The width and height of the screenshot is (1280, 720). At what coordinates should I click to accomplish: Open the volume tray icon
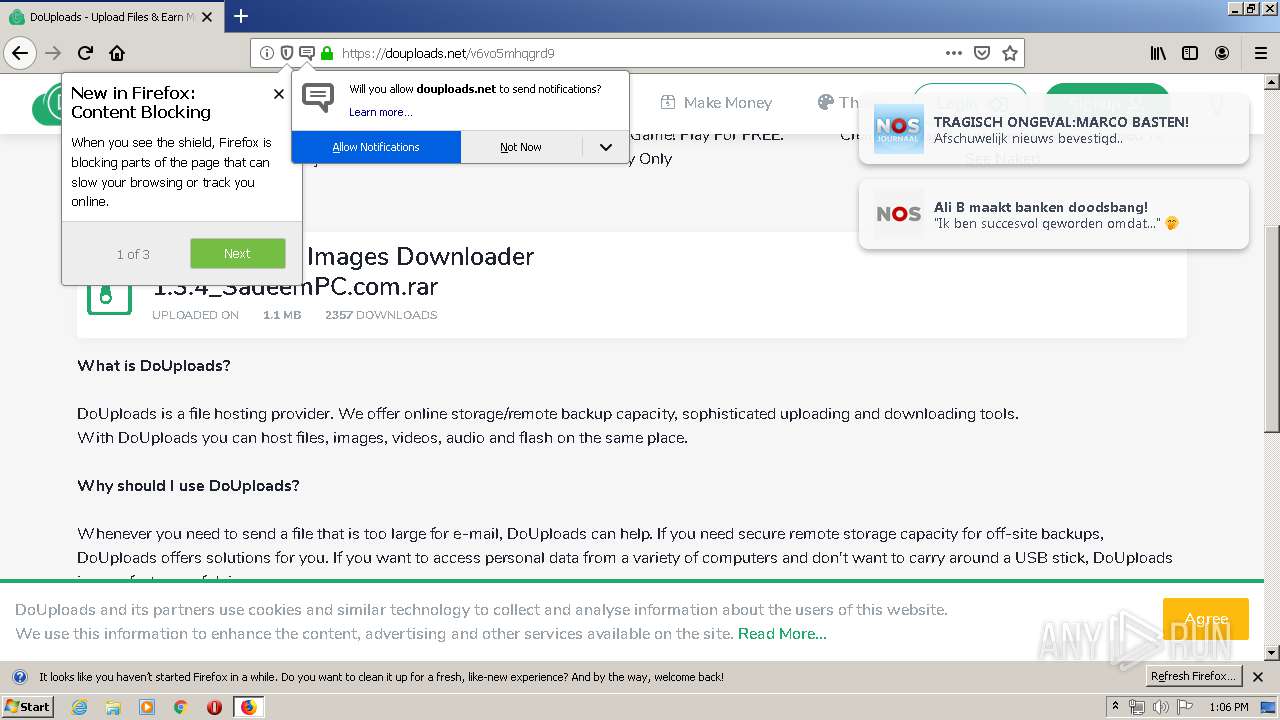(1161, 707)
